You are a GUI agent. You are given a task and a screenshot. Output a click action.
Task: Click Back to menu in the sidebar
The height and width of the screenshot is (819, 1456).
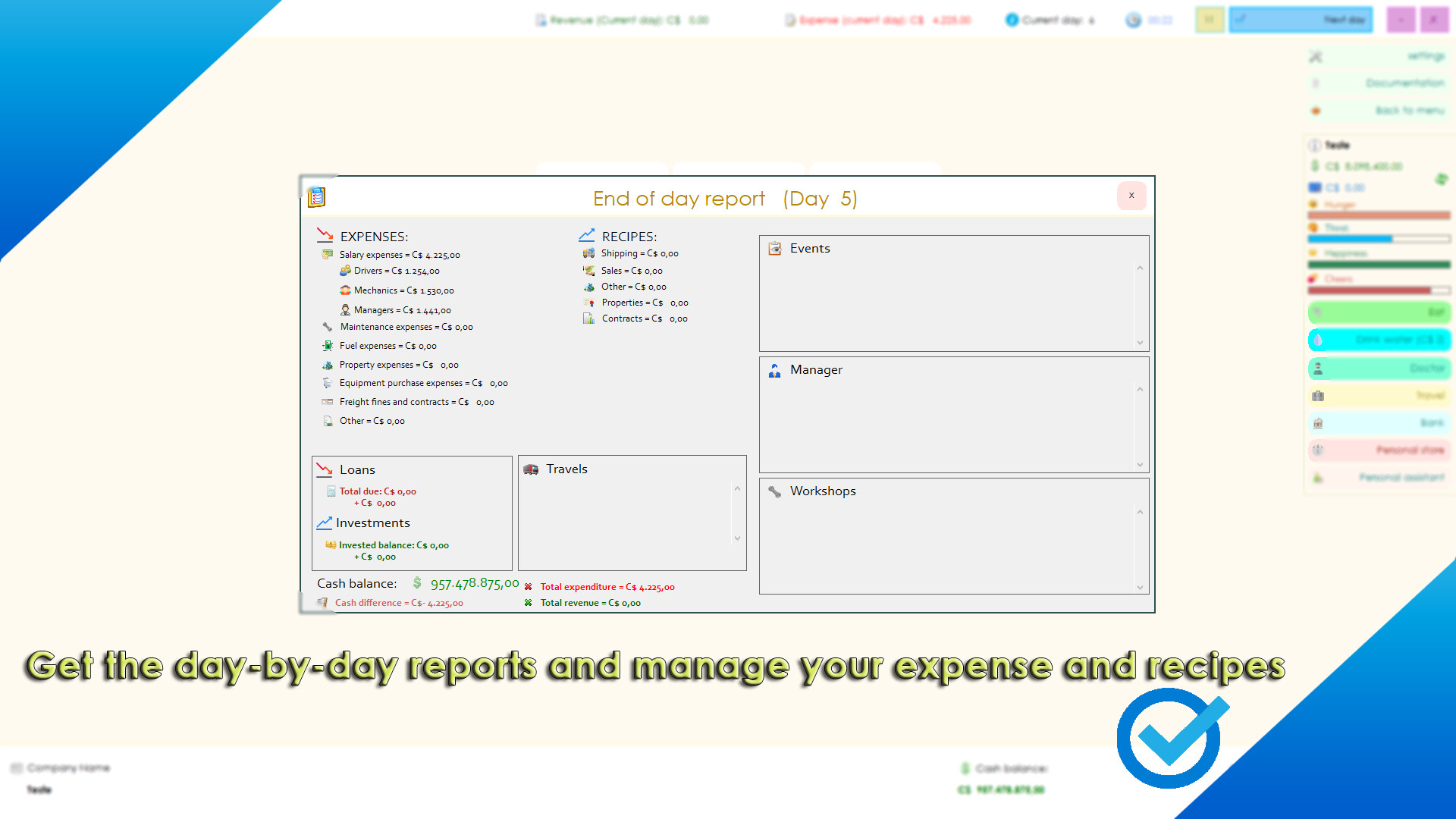1408,110
